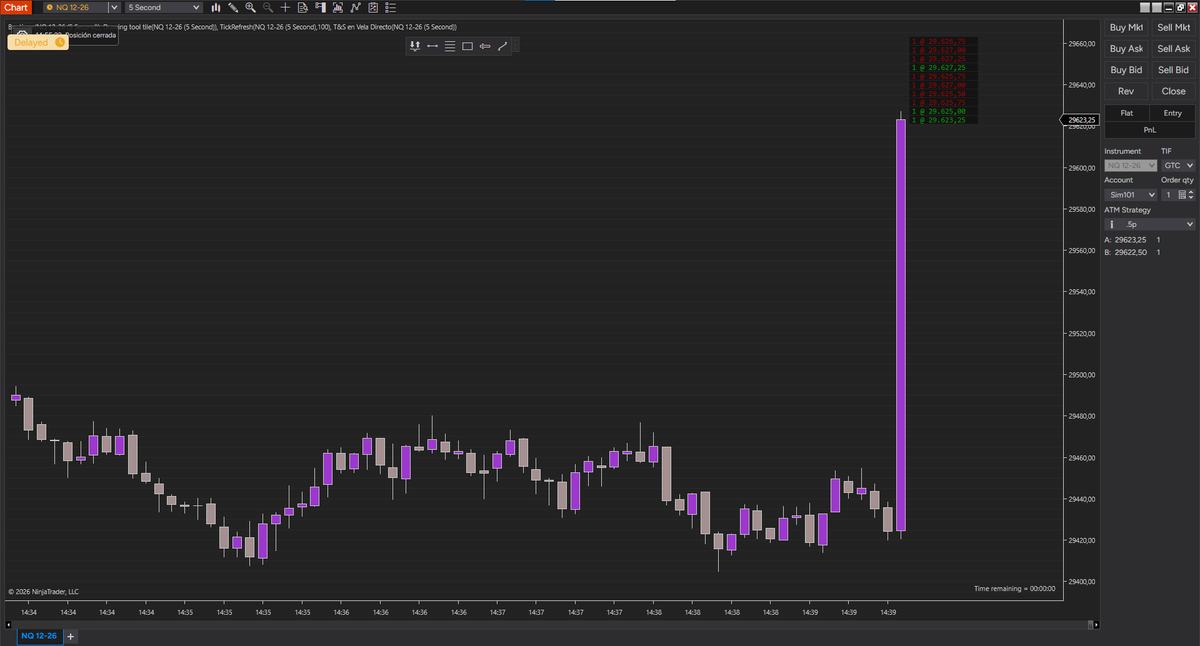1200x646 pixels.
Task: Click the Close position button
Action: tap(1174, 91)
